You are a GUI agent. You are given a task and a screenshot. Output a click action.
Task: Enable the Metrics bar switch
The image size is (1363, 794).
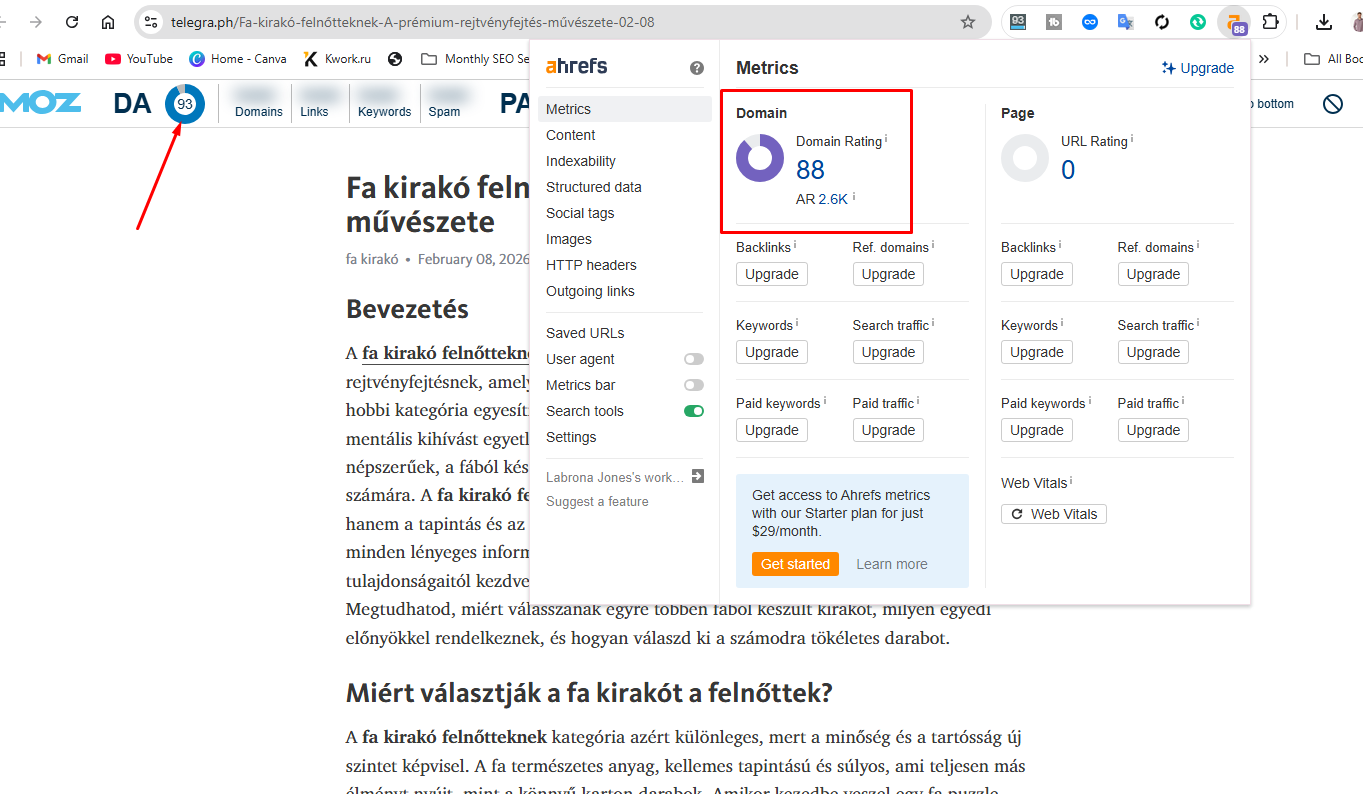[x=693, y=385]
